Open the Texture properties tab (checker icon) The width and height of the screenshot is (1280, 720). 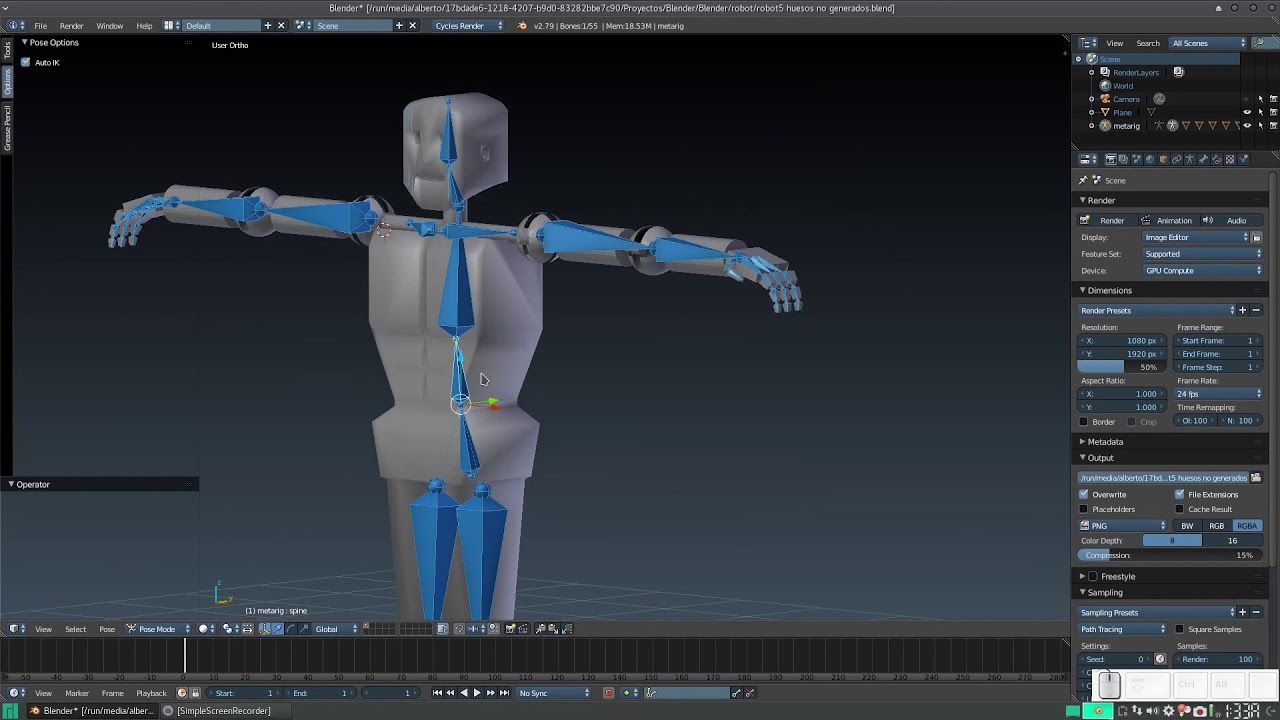coord(1230,159)
